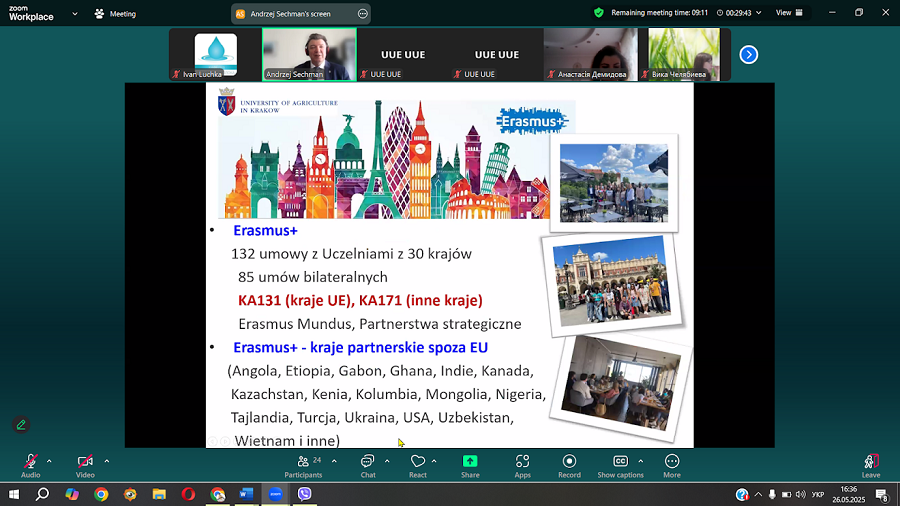Open the Participants panel

coord(304,465)
